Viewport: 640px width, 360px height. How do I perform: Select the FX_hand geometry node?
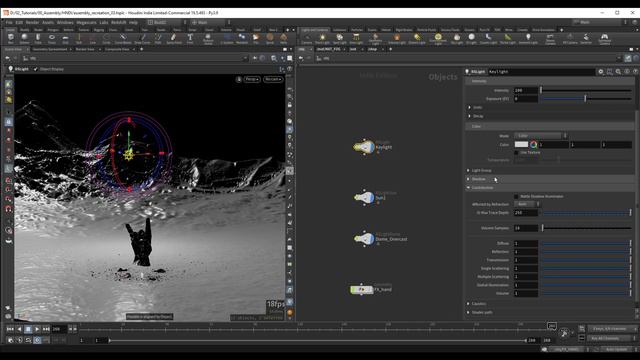(362, 289)
